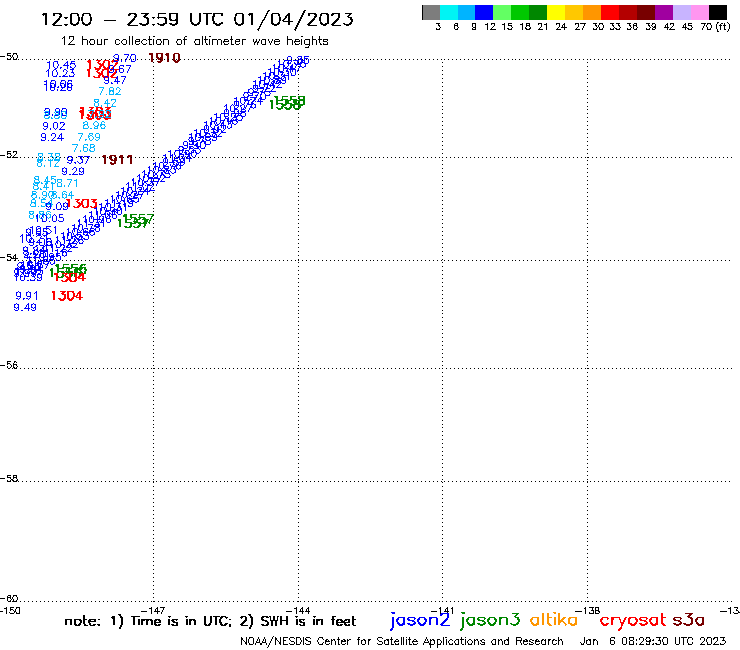Select the yellow swatch in the legend bar

(x=556, y=12)
